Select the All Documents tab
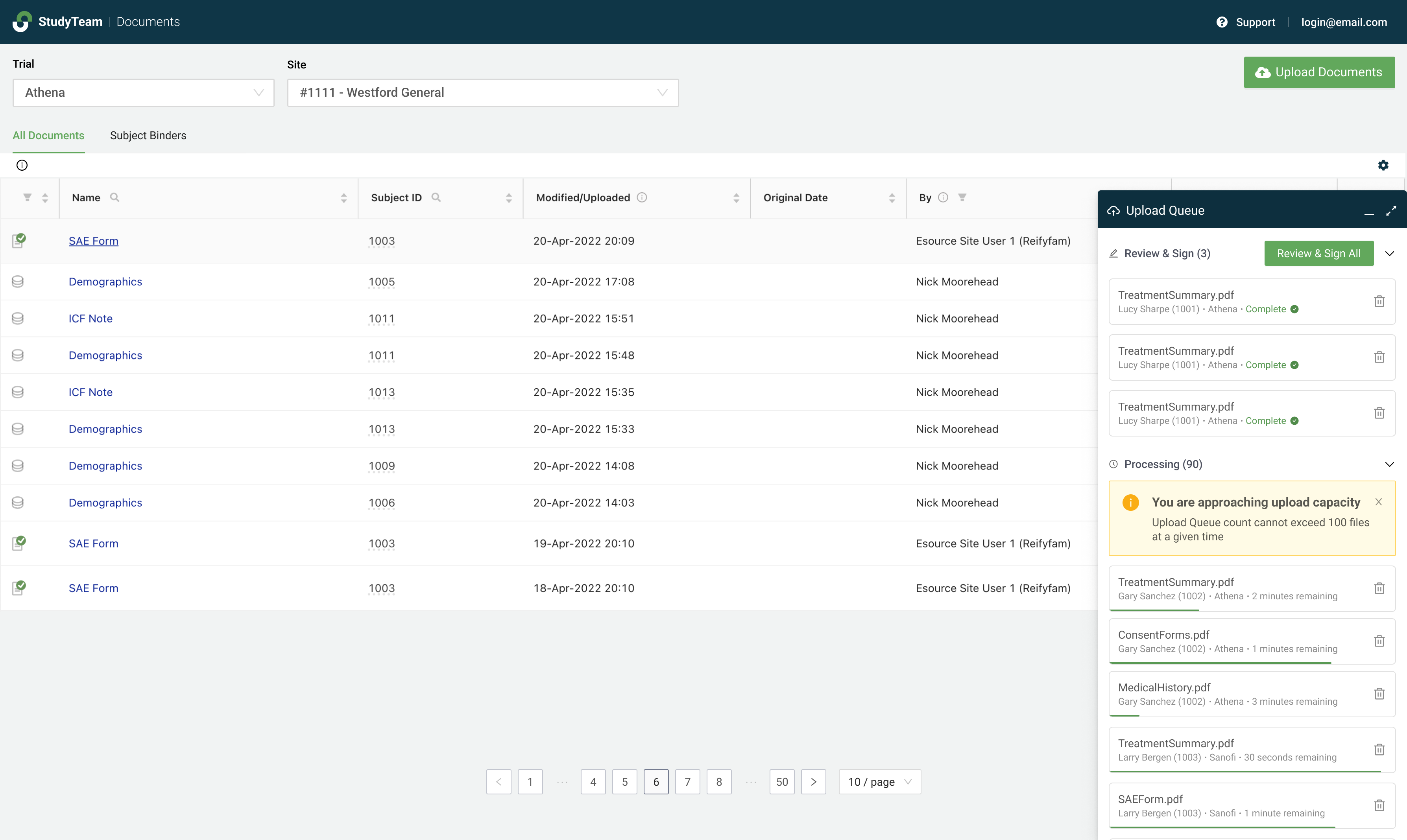The width and height of the screenshot is (1407, 840). [x=48, y=135]
